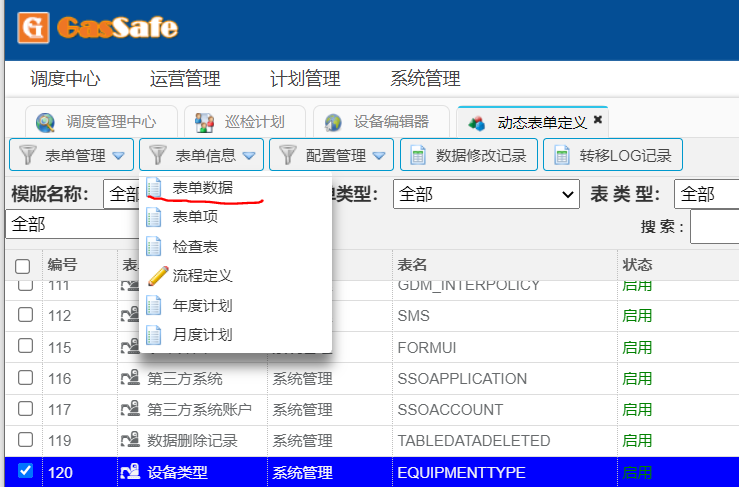Click the icon next to 第三方系统账户

click(129, 409)
